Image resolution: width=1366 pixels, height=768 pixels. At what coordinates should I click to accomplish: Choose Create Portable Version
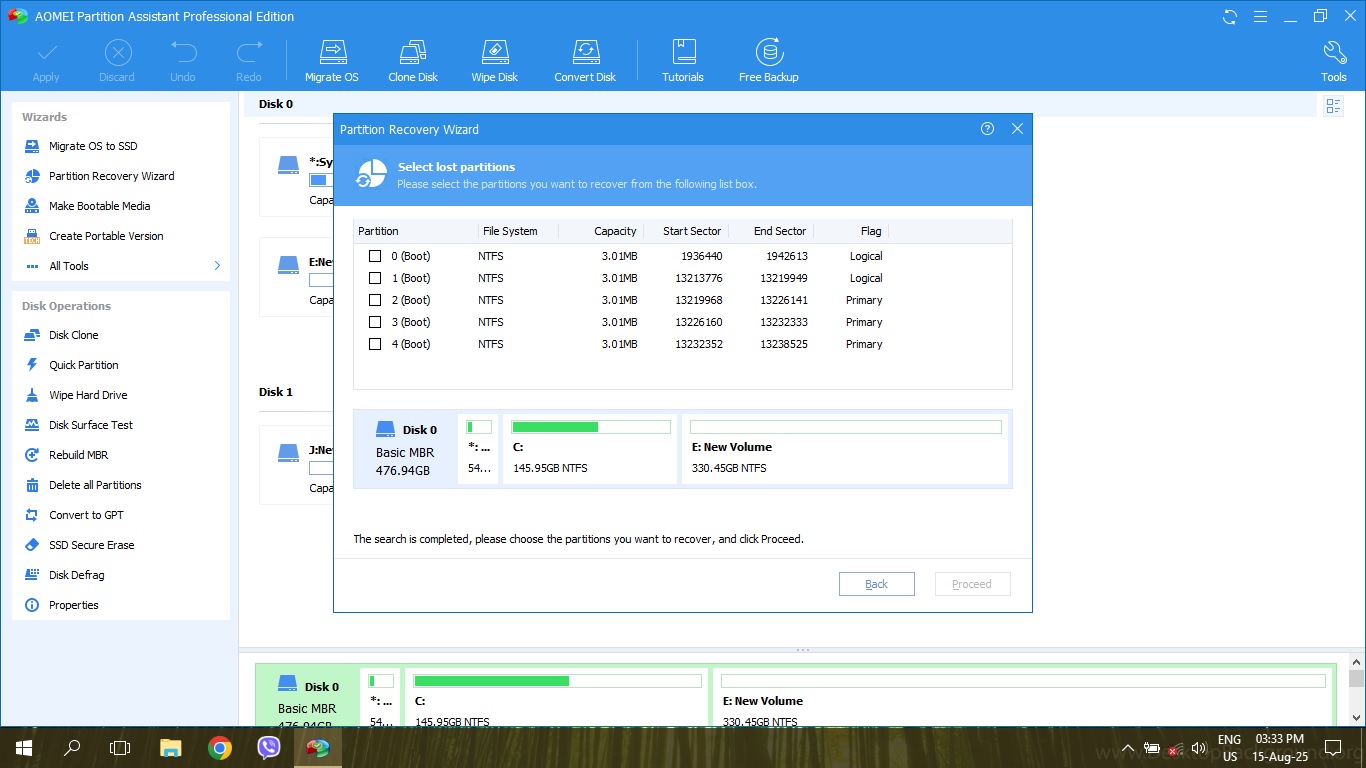click(106, 236)
